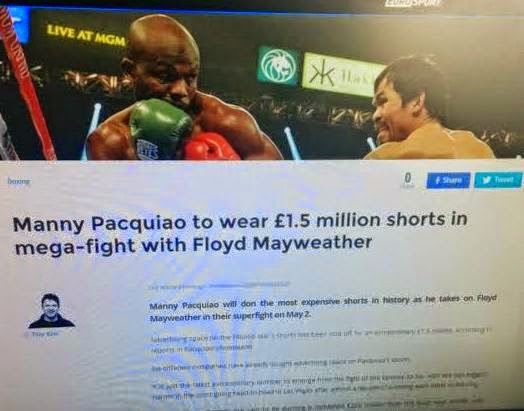This screenshot has height=411, width=524.
Task: Click the author avatar portrait
Action: point(51,311)
